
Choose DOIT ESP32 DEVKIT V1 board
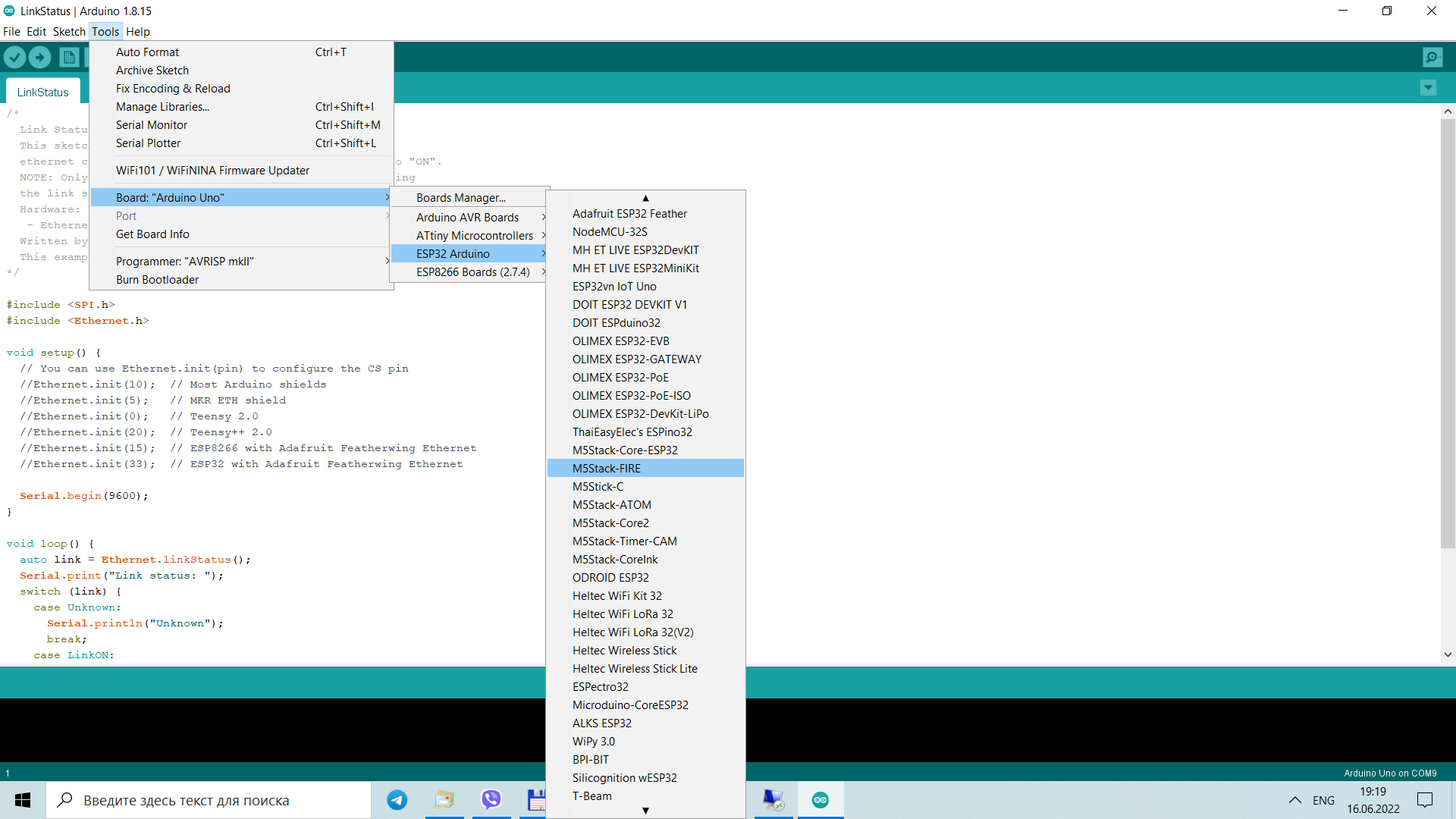629,305
